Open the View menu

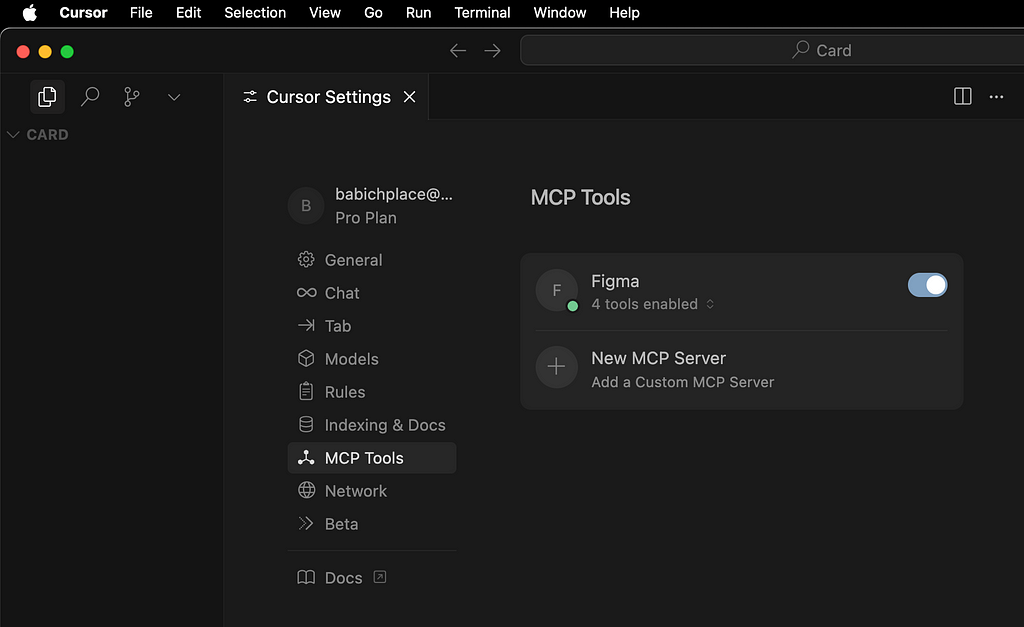tap(325, 12)
